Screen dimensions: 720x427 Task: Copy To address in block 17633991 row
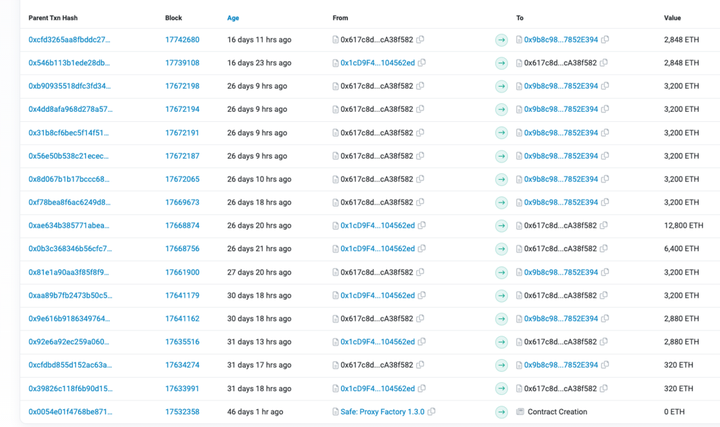[603, 388]
